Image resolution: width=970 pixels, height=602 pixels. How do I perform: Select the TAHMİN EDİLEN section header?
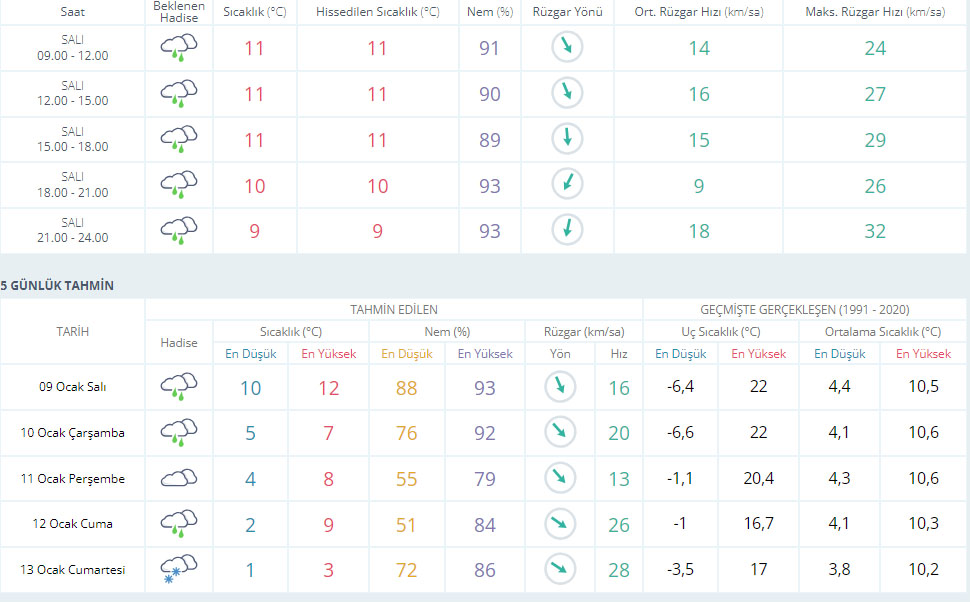coord(394,310)
